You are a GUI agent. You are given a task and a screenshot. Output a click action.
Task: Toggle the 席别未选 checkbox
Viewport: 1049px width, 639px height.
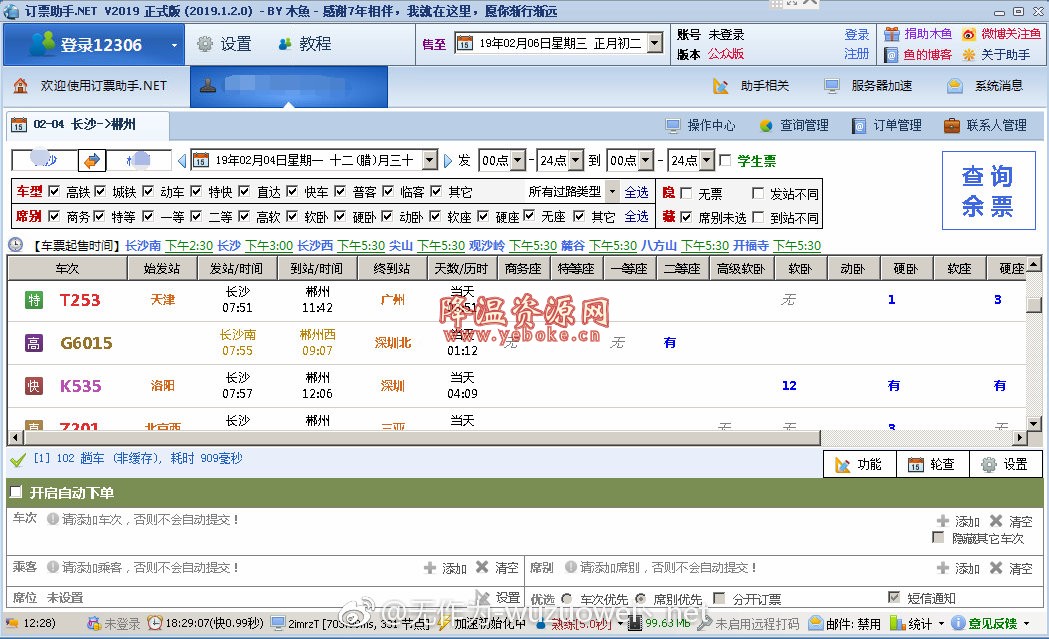point(686,217)
